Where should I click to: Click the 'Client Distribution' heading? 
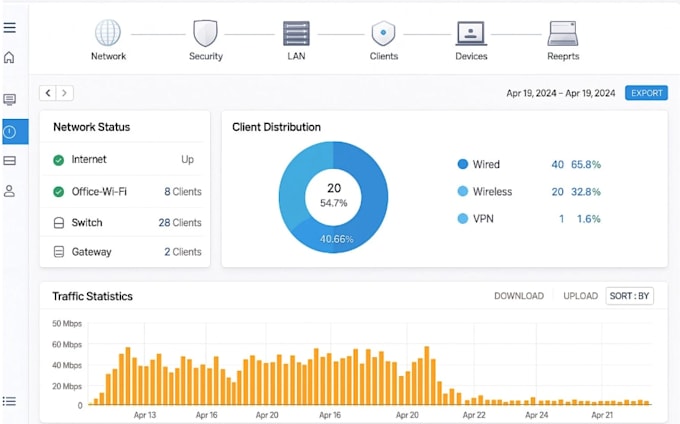click(x=276, y=127)
